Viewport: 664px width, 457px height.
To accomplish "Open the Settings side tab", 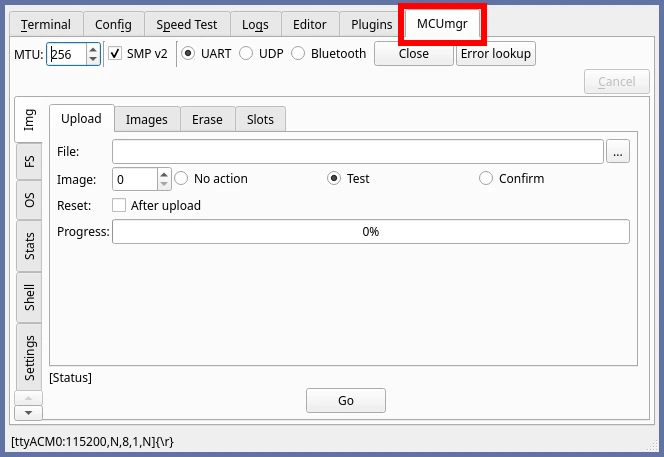I will (29, 358).
